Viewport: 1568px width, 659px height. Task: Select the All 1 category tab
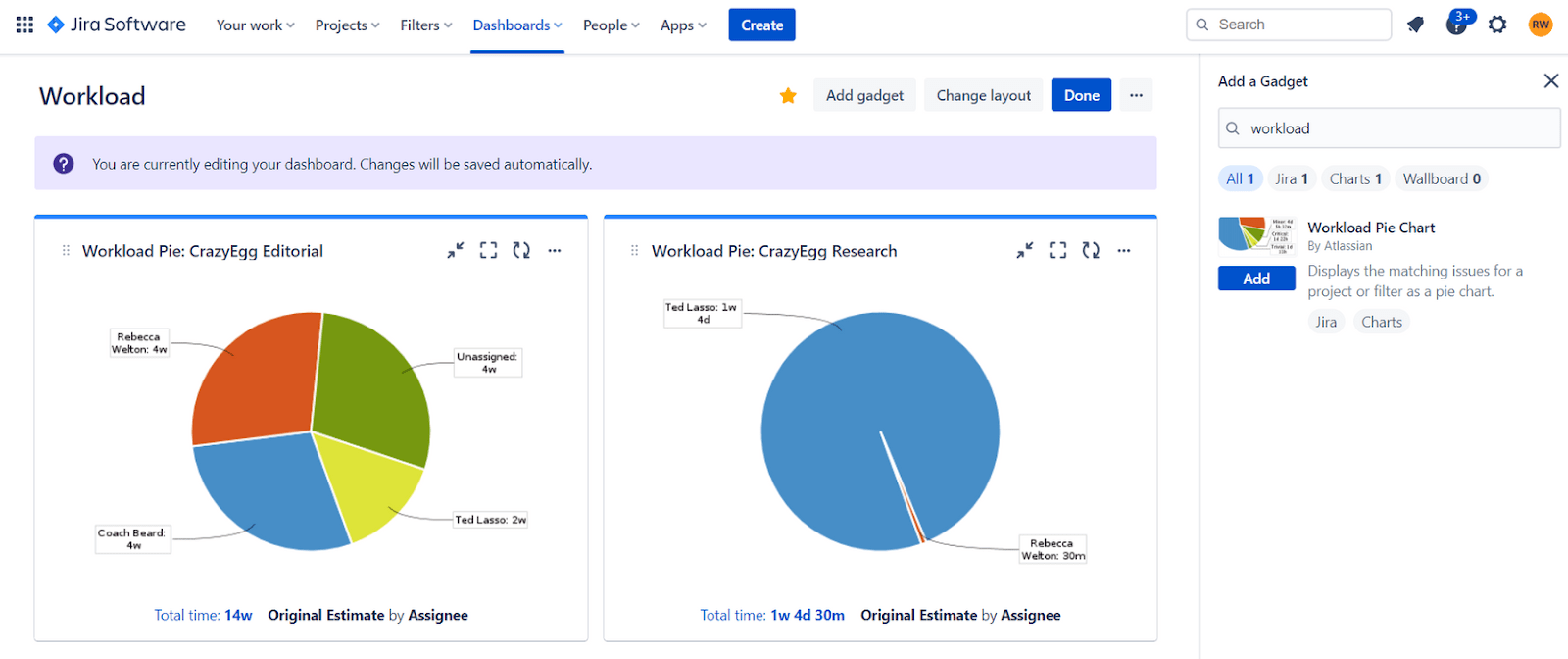point(1240,178)
